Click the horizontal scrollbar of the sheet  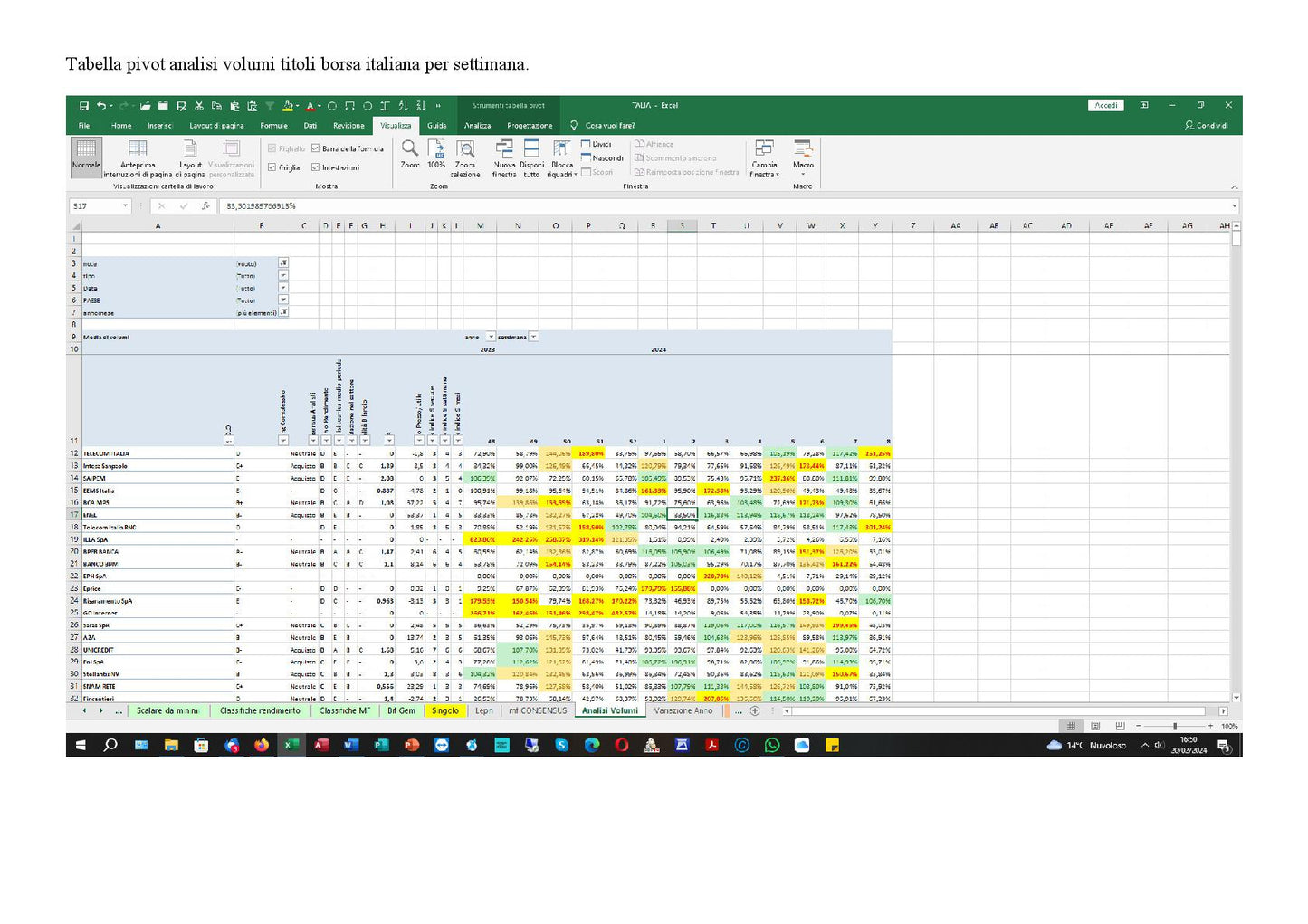coord(1005,711)
